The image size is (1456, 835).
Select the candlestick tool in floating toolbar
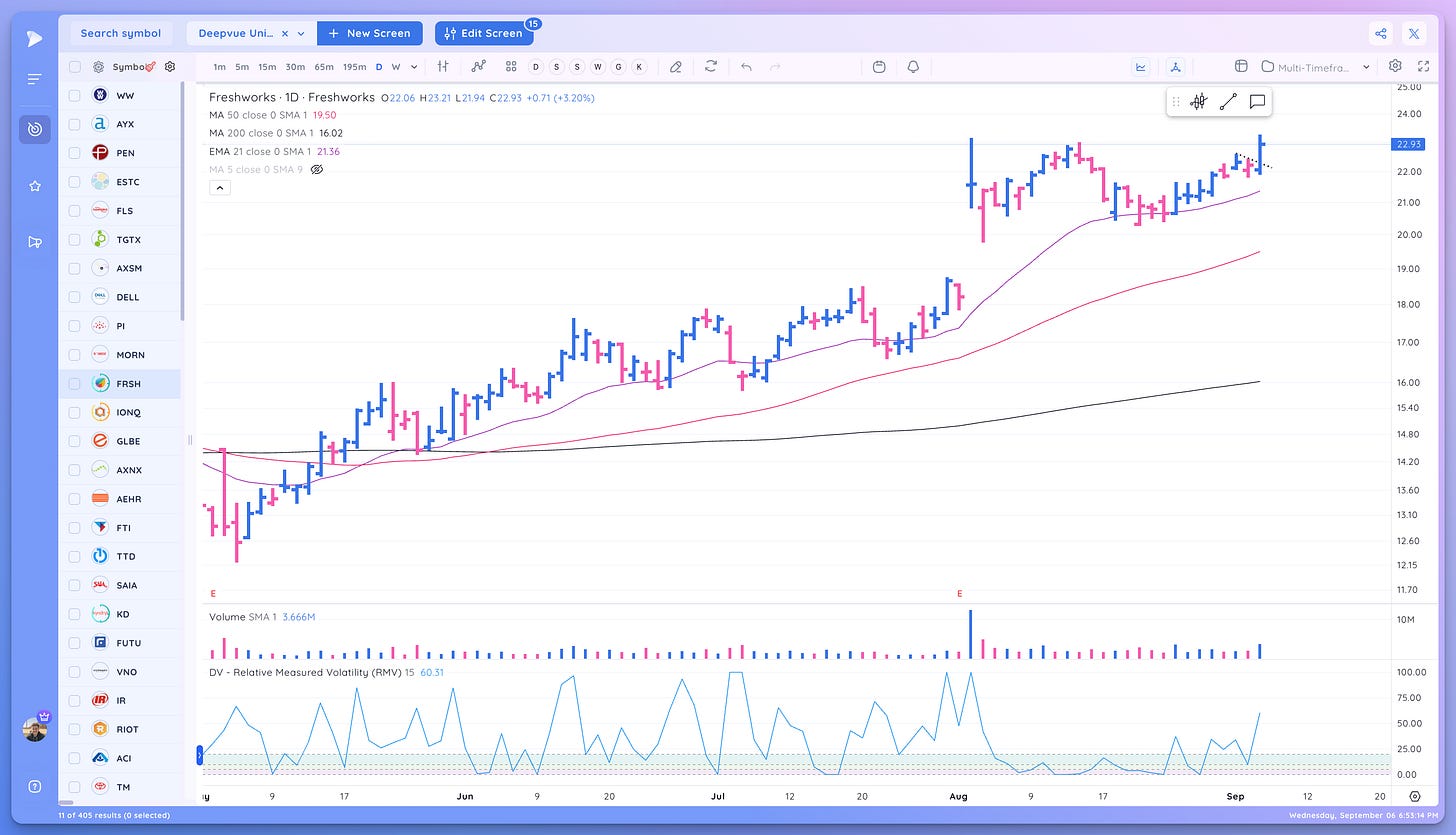(1199, 101)
